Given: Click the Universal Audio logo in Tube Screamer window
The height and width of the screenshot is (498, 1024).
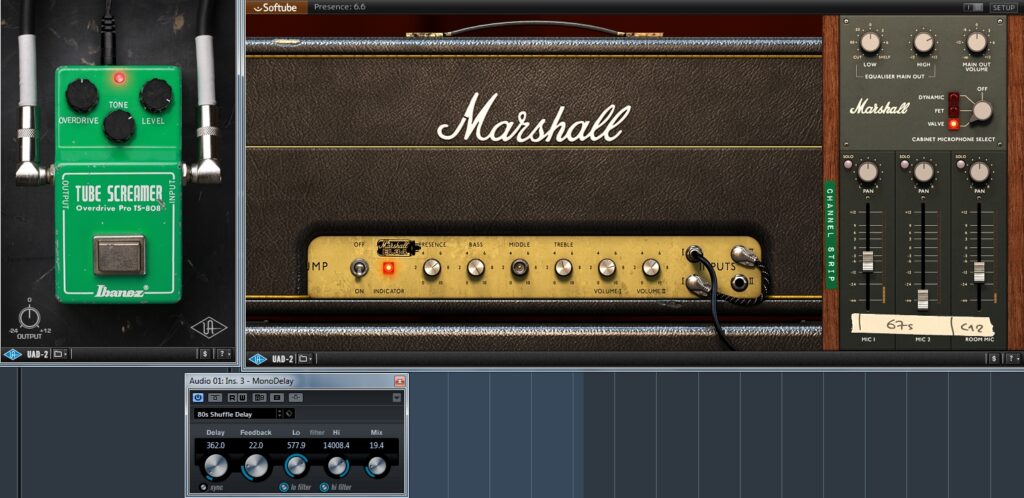Looking at the screenshot, I should [x=209, y=327].
